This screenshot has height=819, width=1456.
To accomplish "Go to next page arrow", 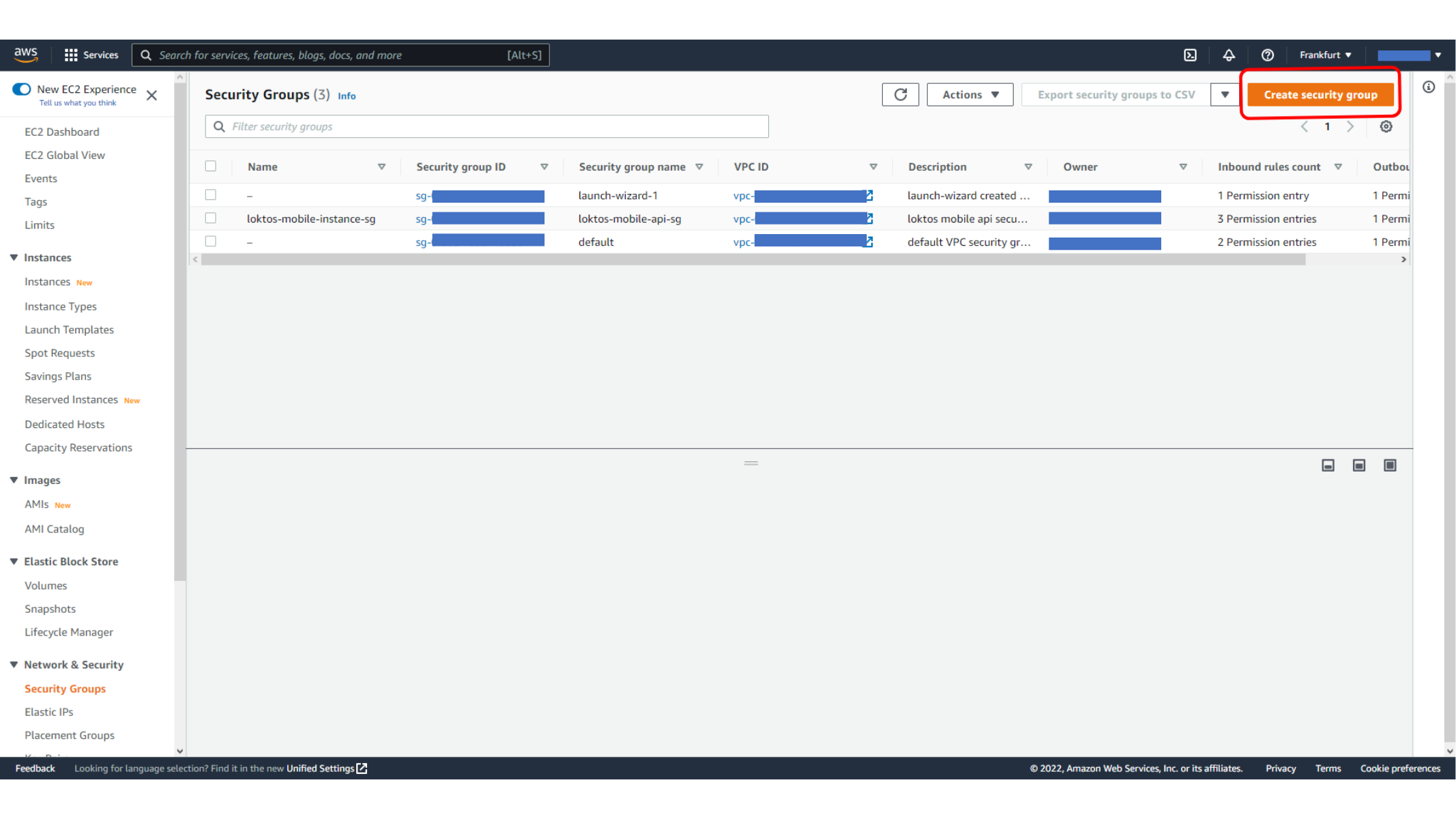I will pos(1350,126).
